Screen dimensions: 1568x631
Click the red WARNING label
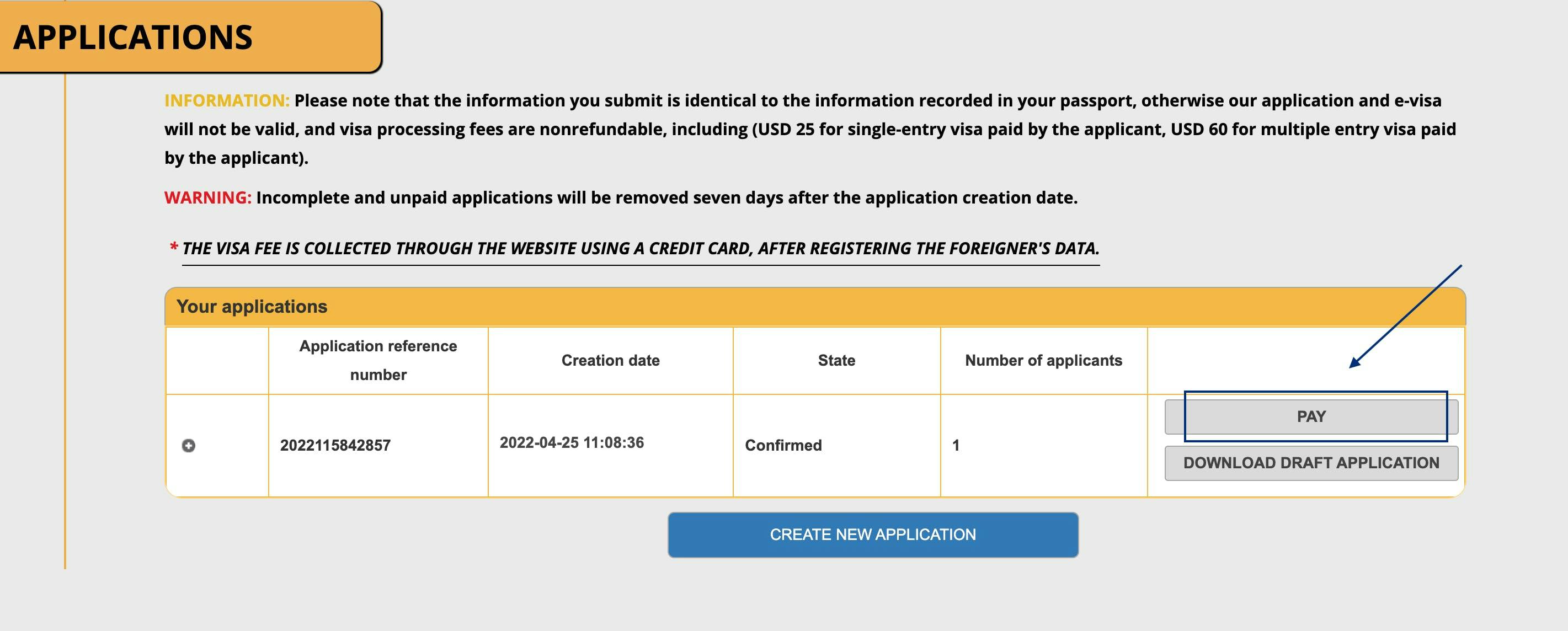click(207, 198)
